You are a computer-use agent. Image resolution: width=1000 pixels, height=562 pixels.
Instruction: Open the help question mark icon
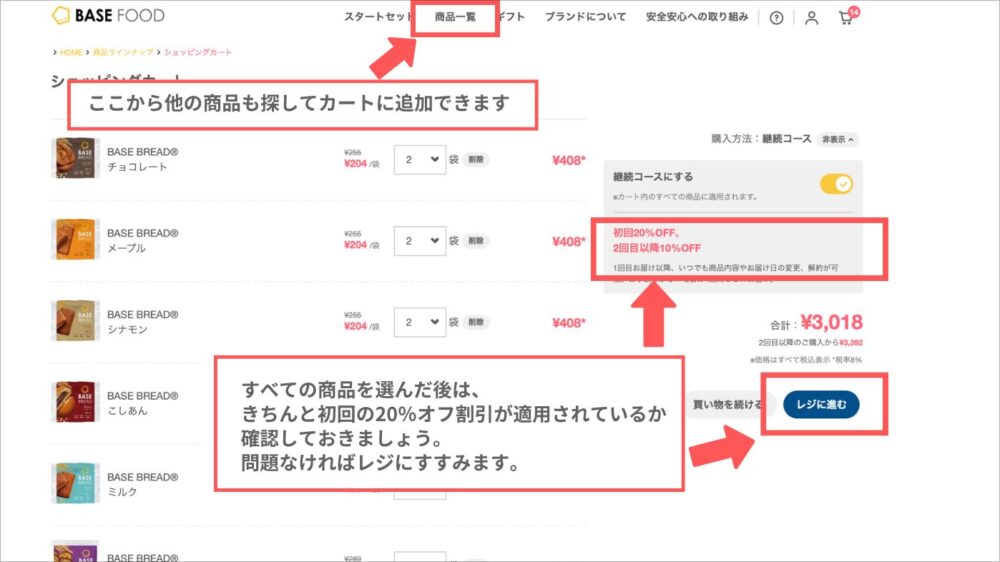[776, 18]
